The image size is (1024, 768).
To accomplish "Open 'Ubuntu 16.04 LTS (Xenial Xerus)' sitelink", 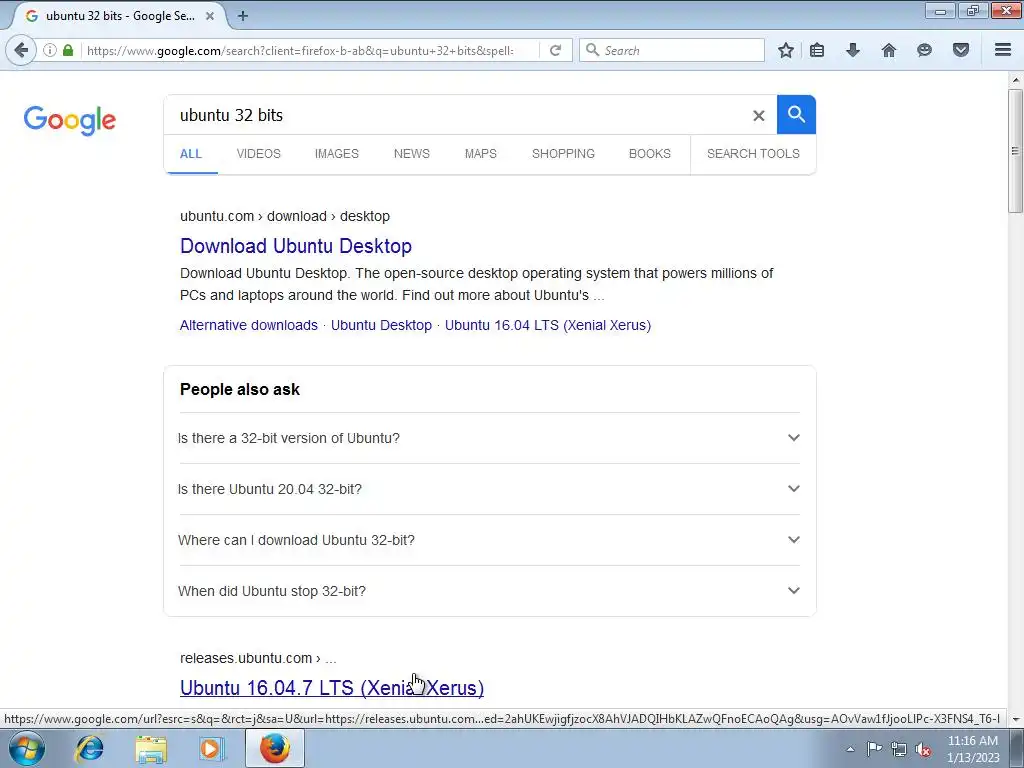I will coord(548,325).
